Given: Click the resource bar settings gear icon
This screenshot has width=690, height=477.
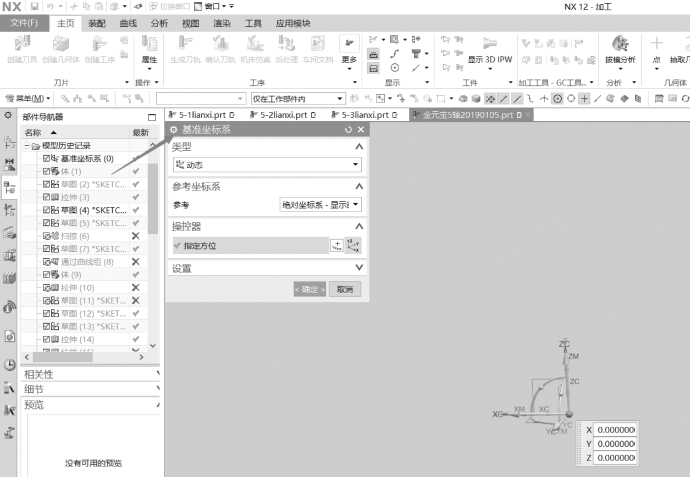Looking at the screenshot, I should 8,115.
